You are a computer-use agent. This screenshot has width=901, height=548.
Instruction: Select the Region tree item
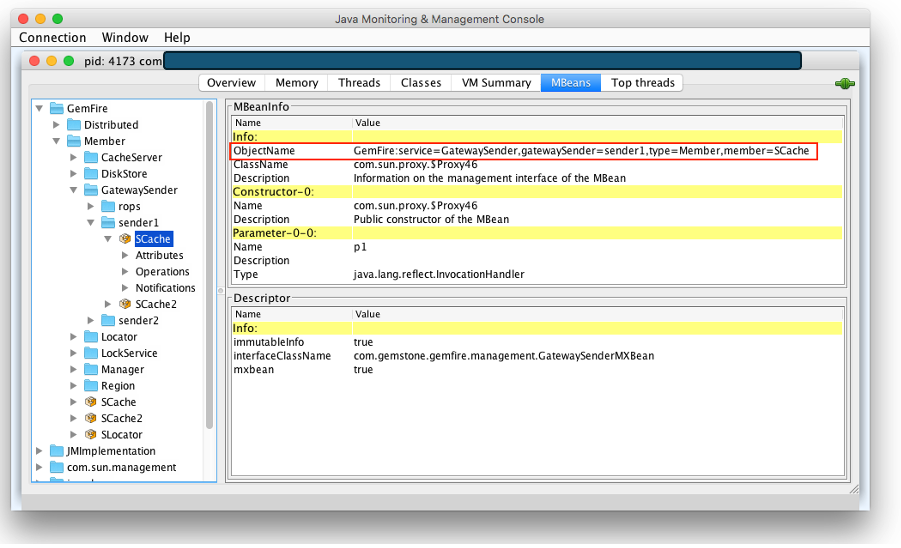[x=118, y=386]
